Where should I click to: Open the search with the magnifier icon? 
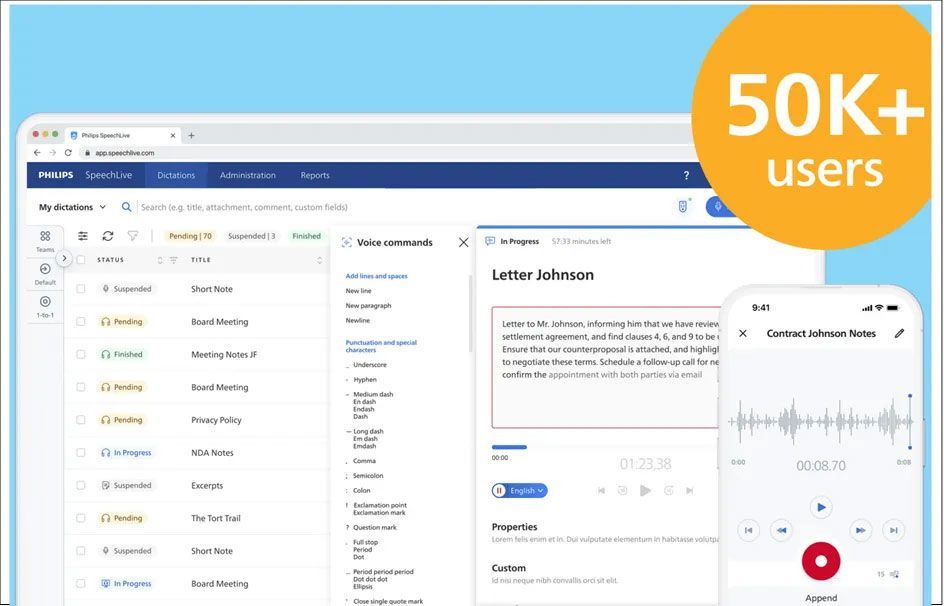126,206
